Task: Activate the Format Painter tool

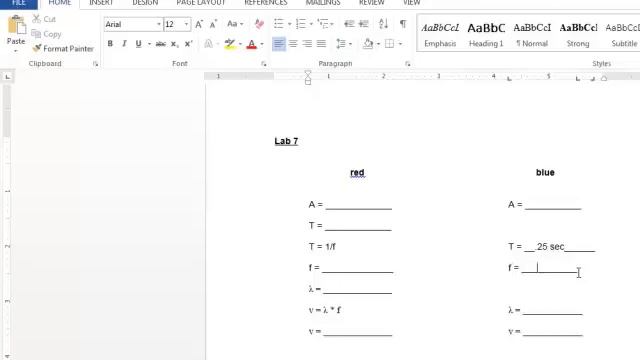Action: click(x=63, y=49)
